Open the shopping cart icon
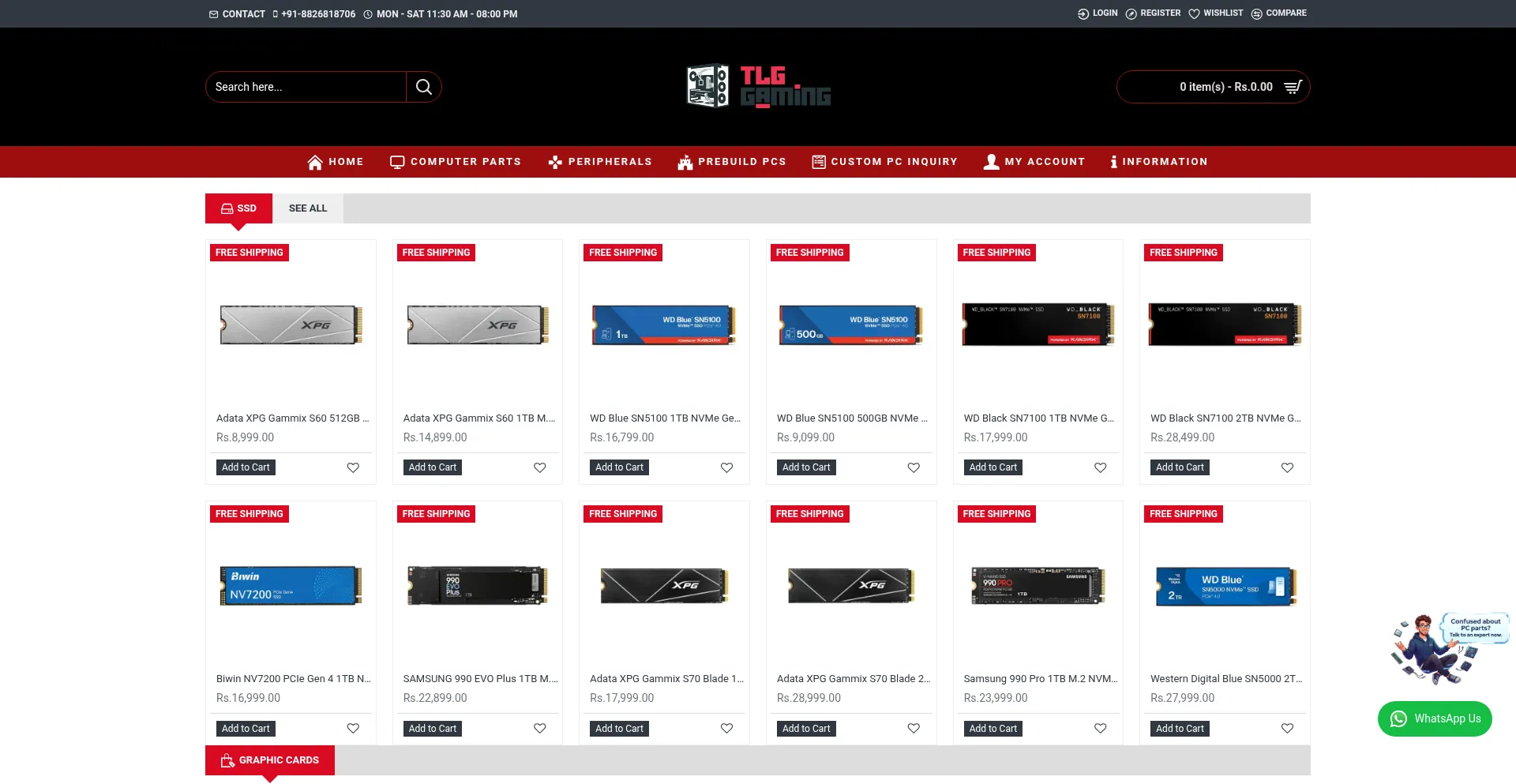This screenshot has width=1516, height=784. pos(1293,87)
